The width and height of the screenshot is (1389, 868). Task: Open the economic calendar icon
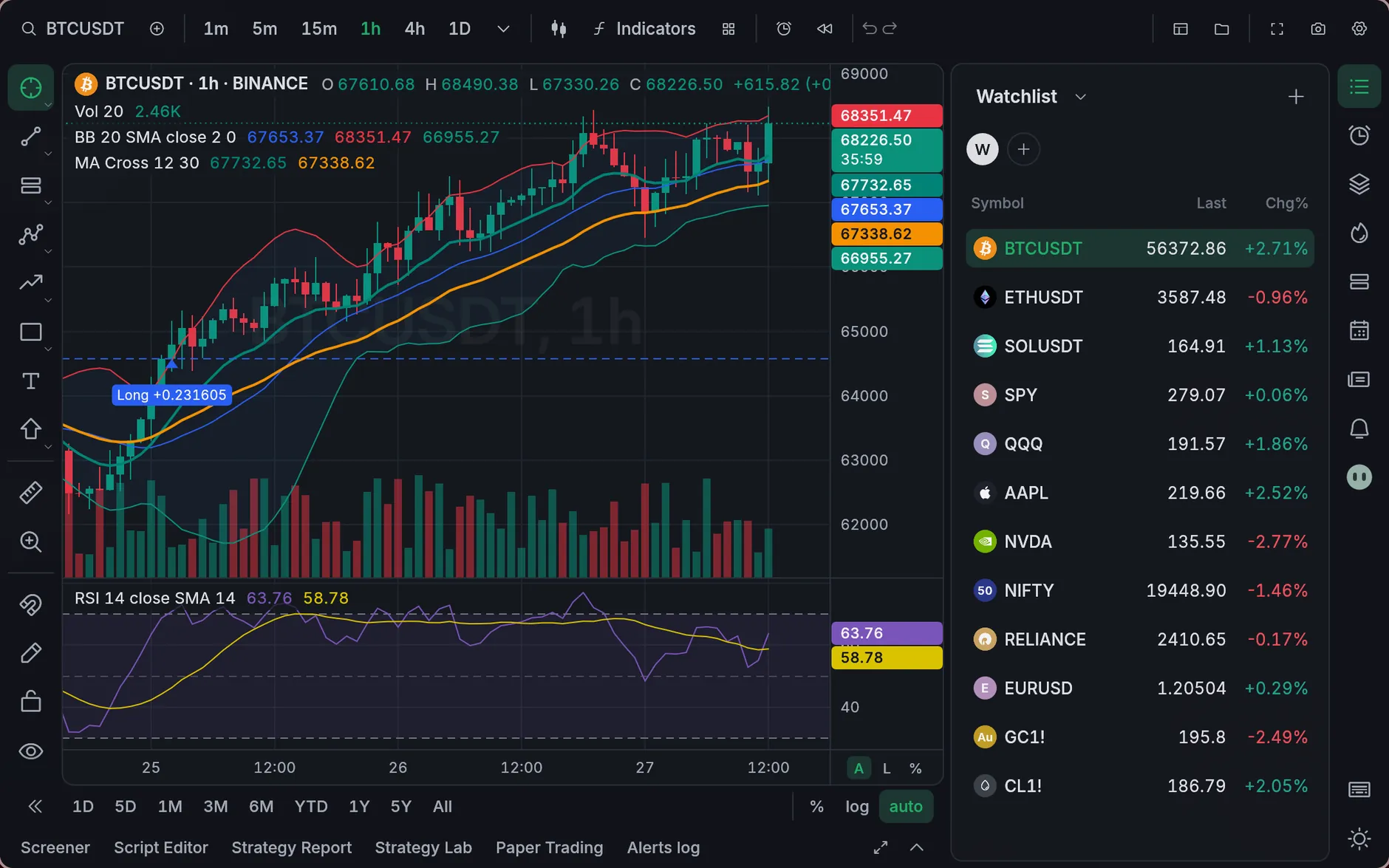(1359, 330)
